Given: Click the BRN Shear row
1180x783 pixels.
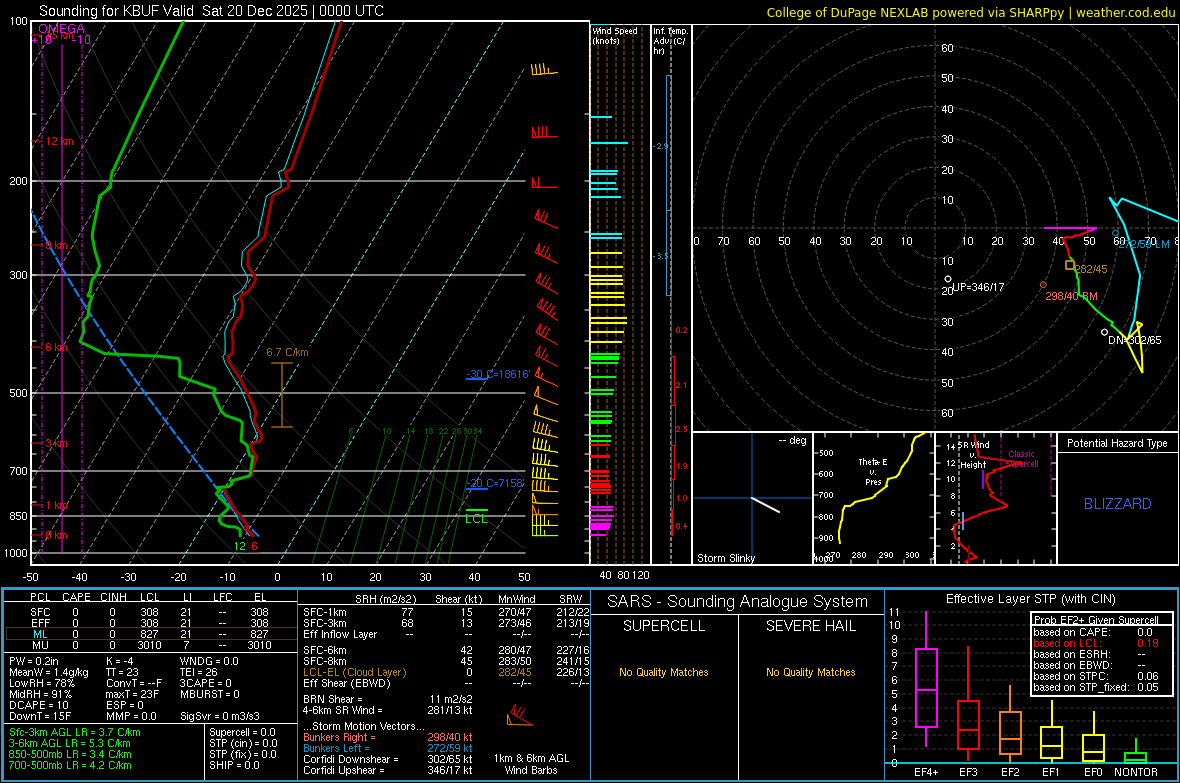Looking at the screenshot, I should (x=388, y=699).
